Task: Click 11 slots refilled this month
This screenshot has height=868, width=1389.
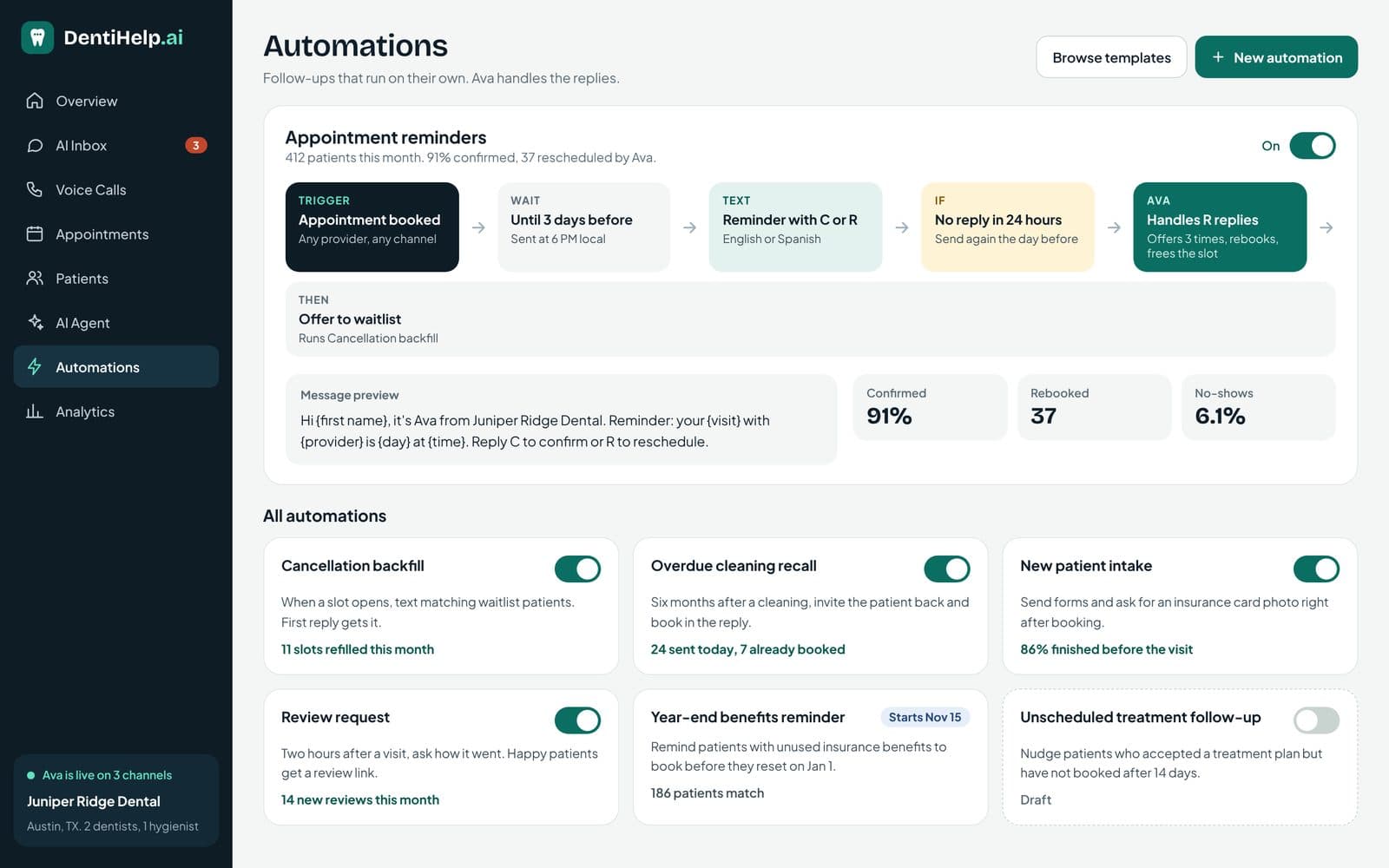Action: (x=358, y=649)
